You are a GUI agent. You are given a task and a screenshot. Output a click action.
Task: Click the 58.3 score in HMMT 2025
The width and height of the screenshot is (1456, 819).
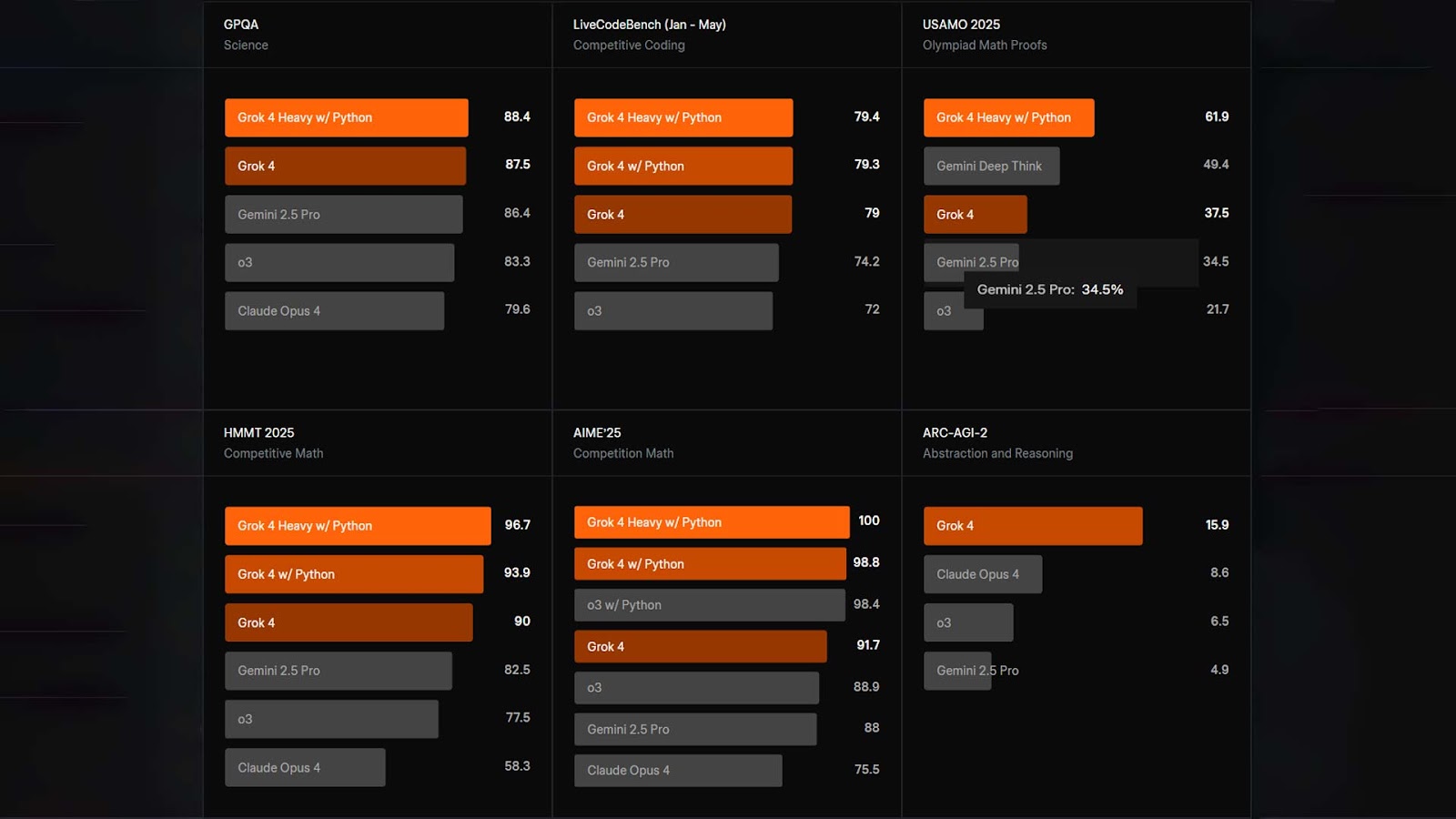click(x=517, y=766)
